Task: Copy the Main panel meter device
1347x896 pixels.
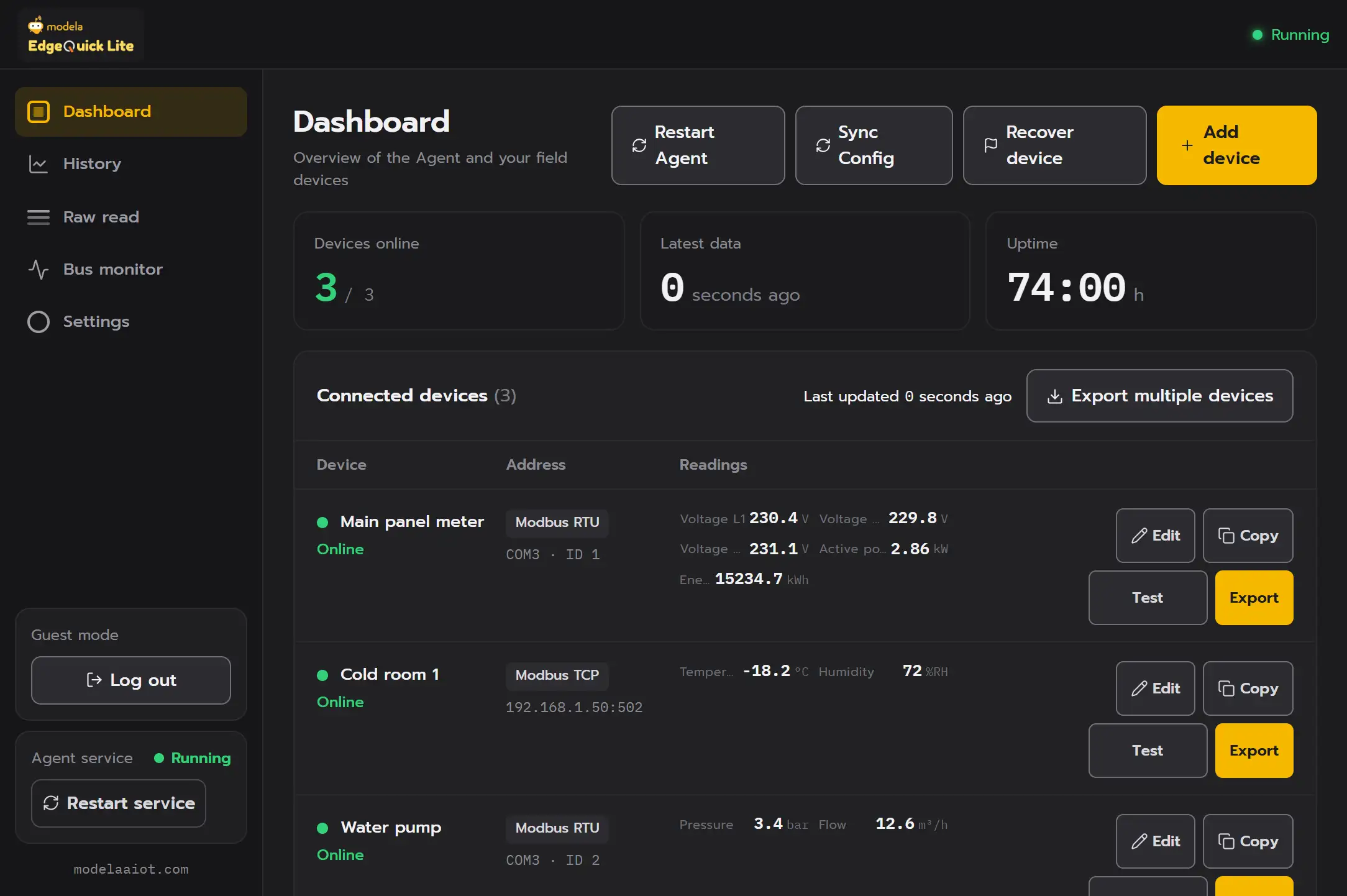Action: pos(1248,536)
